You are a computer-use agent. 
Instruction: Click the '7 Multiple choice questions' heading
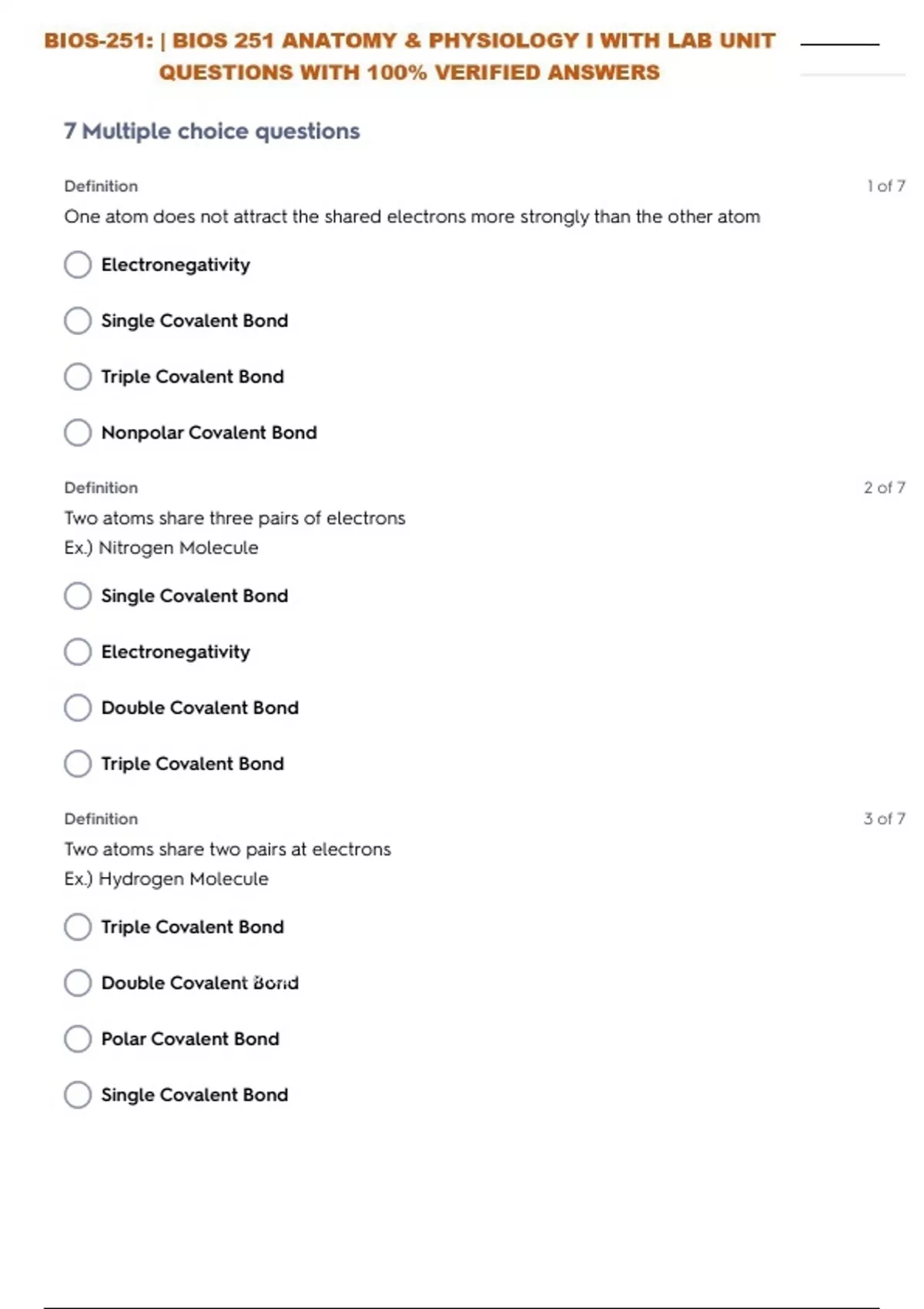click(x=212, y=132)
